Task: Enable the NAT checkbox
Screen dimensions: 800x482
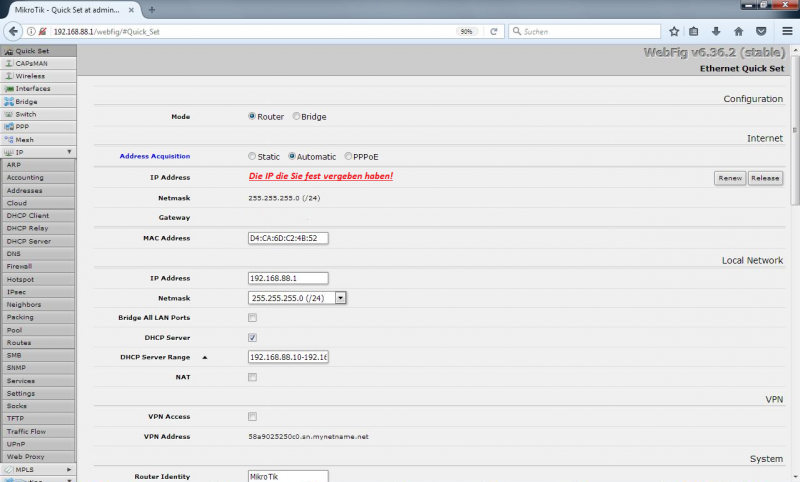Action: 252,377
